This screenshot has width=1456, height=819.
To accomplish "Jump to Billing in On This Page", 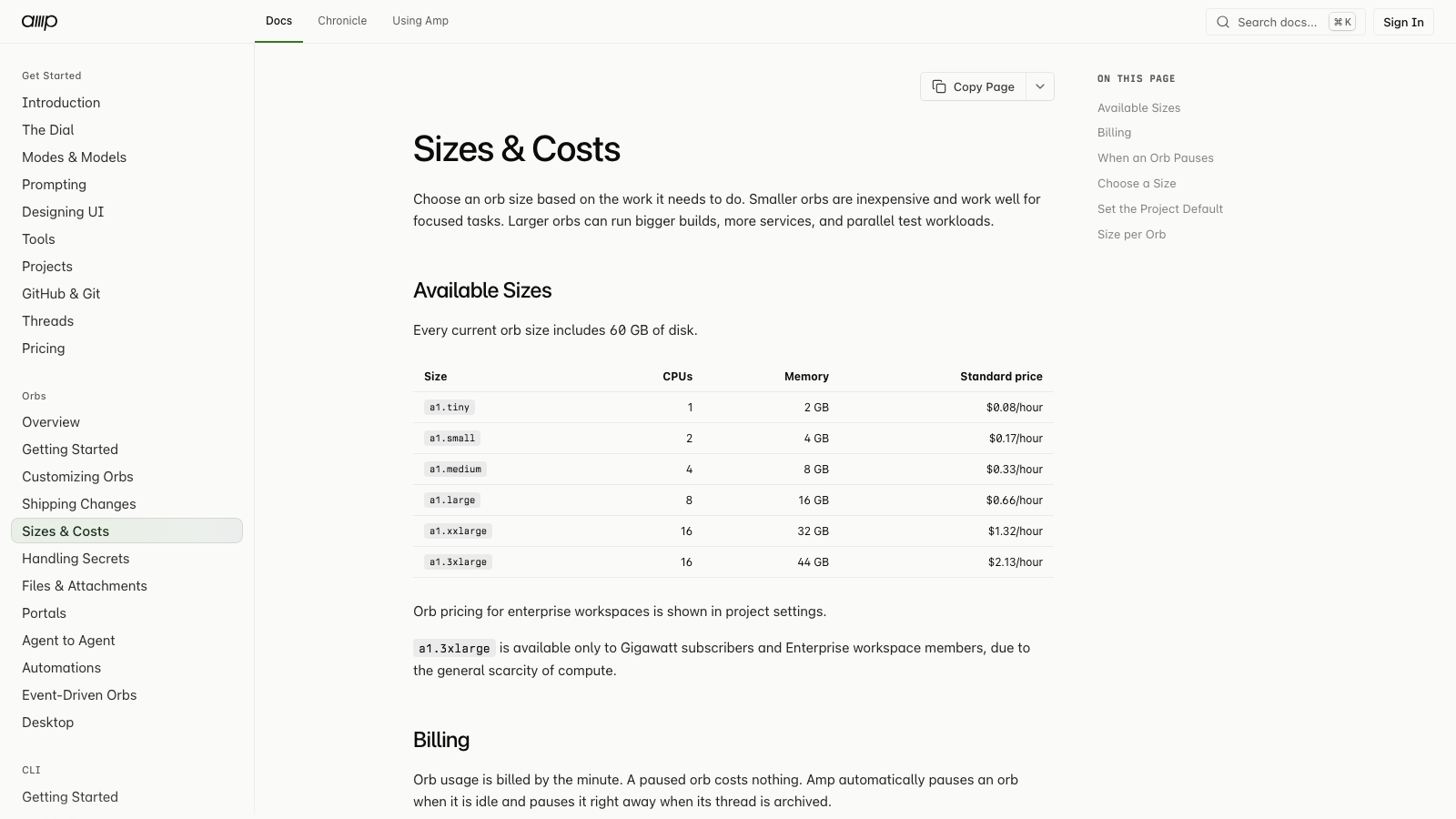I will tap(1114, 132).
